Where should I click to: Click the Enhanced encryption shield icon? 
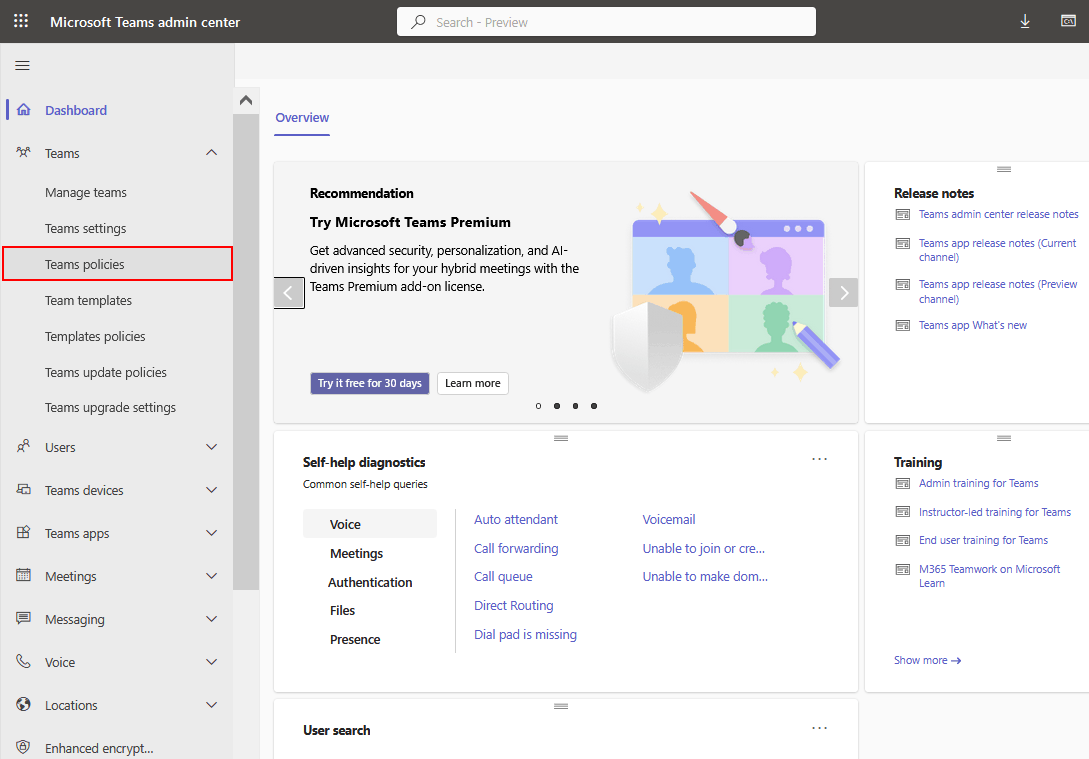pyautogui.click(x=24, y=747)
